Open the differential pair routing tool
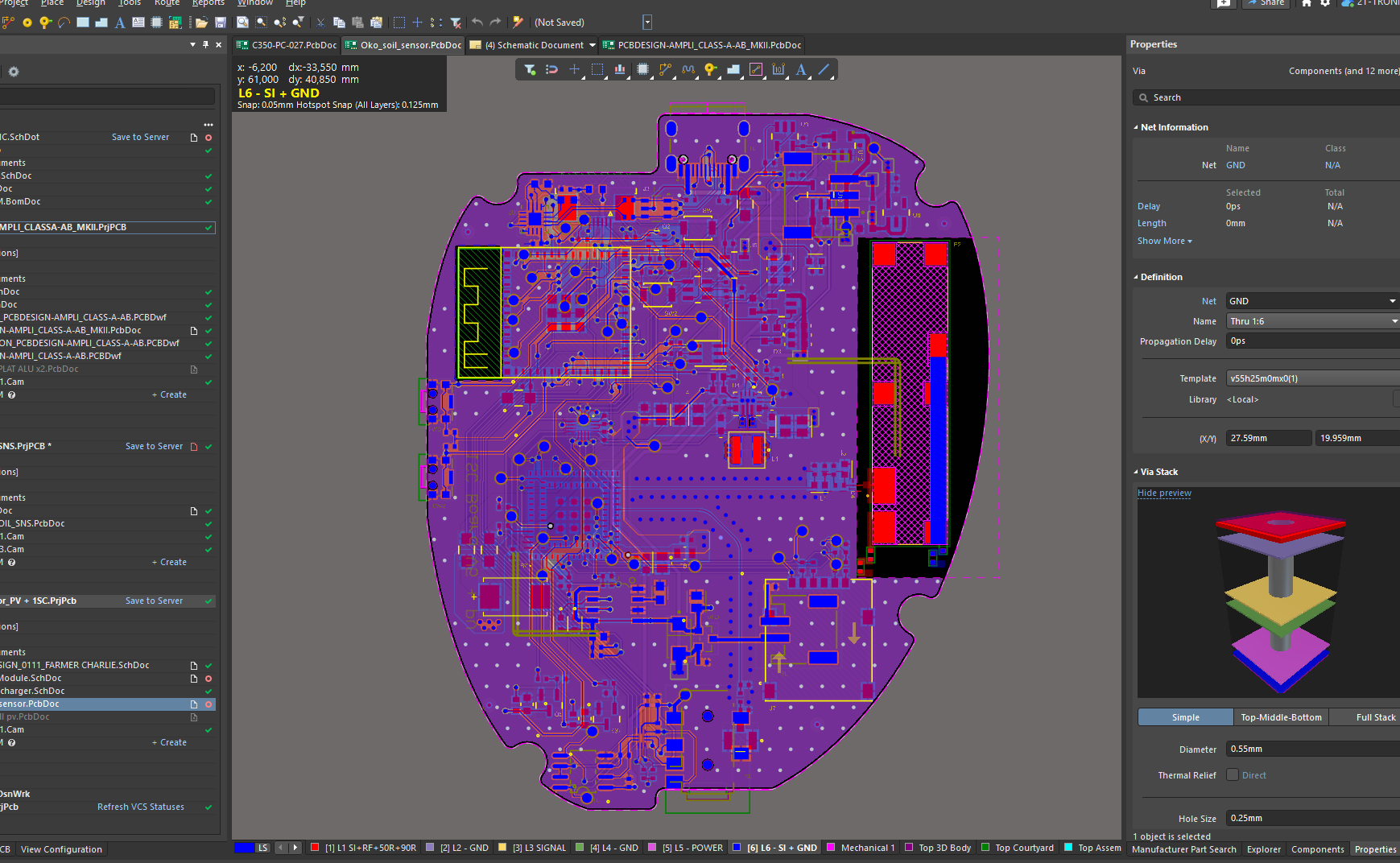The height and width of the screenshot is (863, 1400). 688,70
